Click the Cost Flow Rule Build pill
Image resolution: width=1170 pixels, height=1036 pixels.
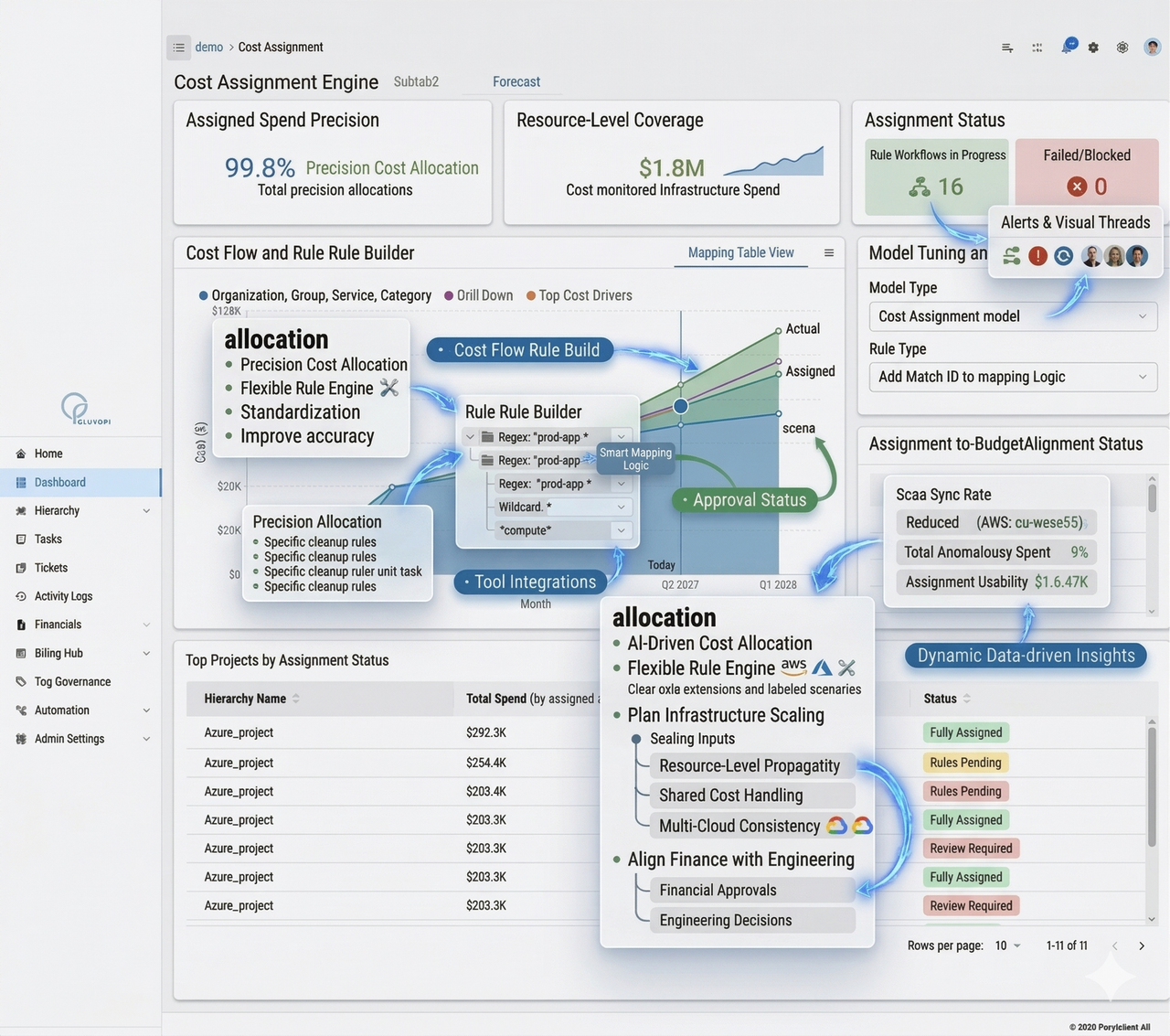point(520,350)
